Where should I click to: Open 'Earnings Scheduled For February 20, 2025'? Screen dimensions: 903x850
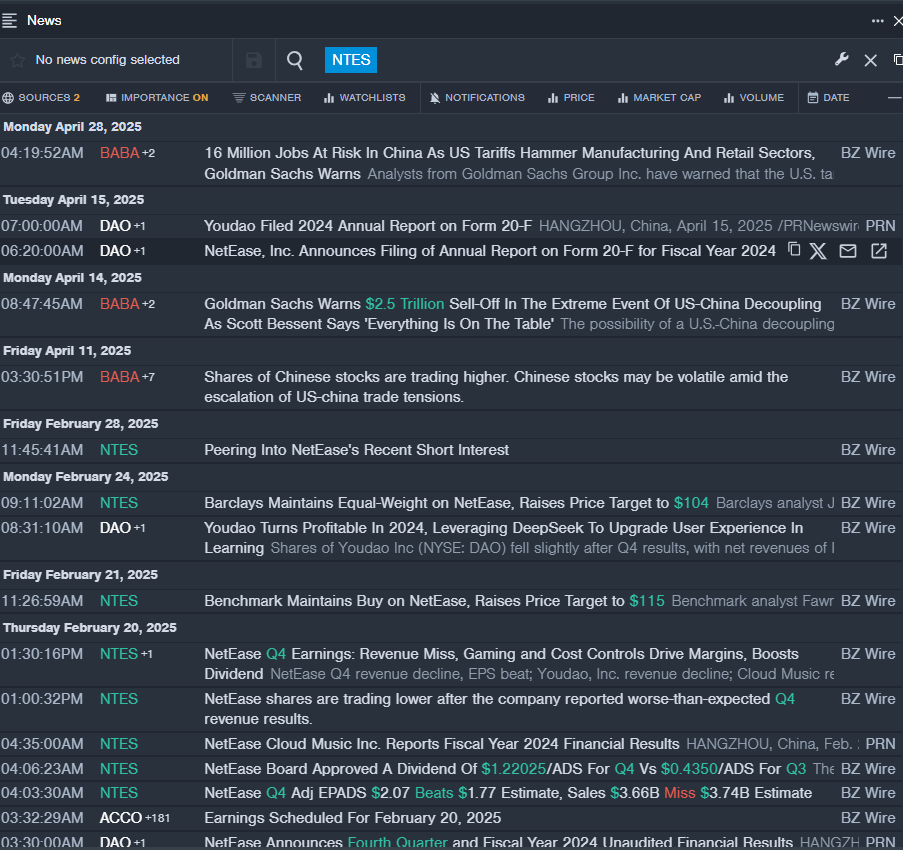click(352, 818)
